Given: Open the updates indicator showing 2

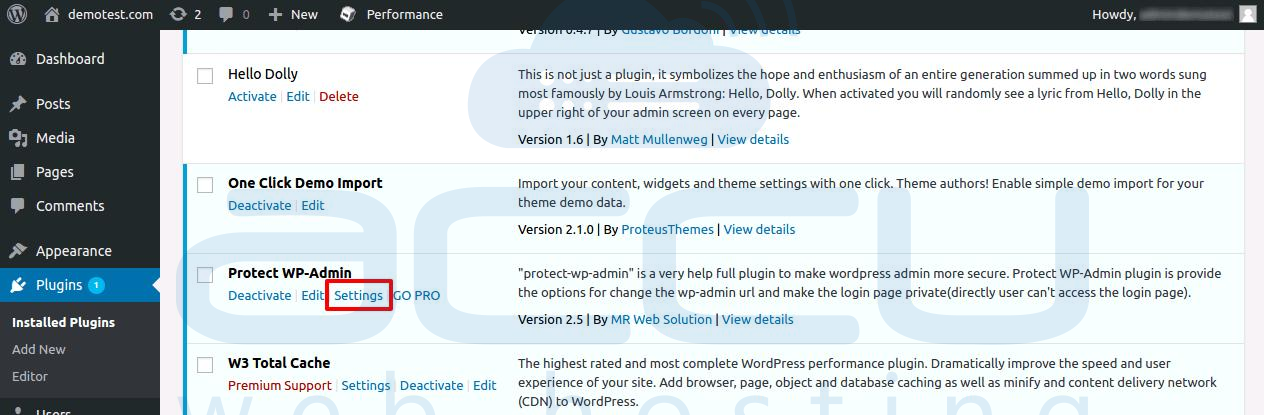Looking at the screenshot, I should click(185, 14).
